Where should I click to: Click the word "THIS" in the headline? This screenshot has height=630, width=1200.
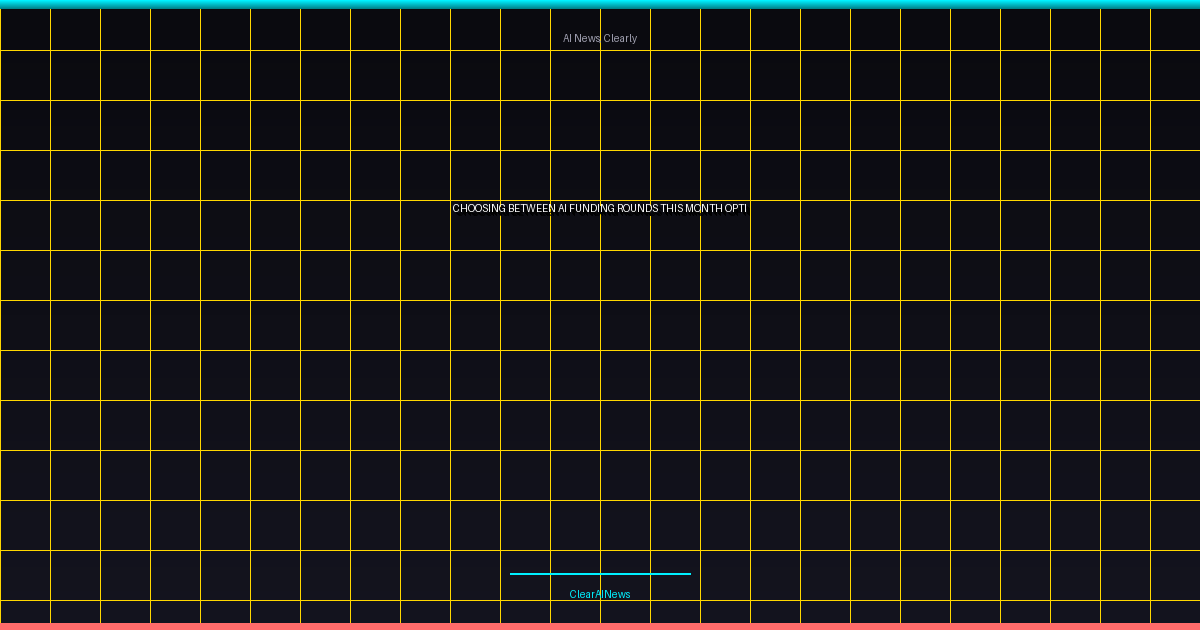click(671, 209)
